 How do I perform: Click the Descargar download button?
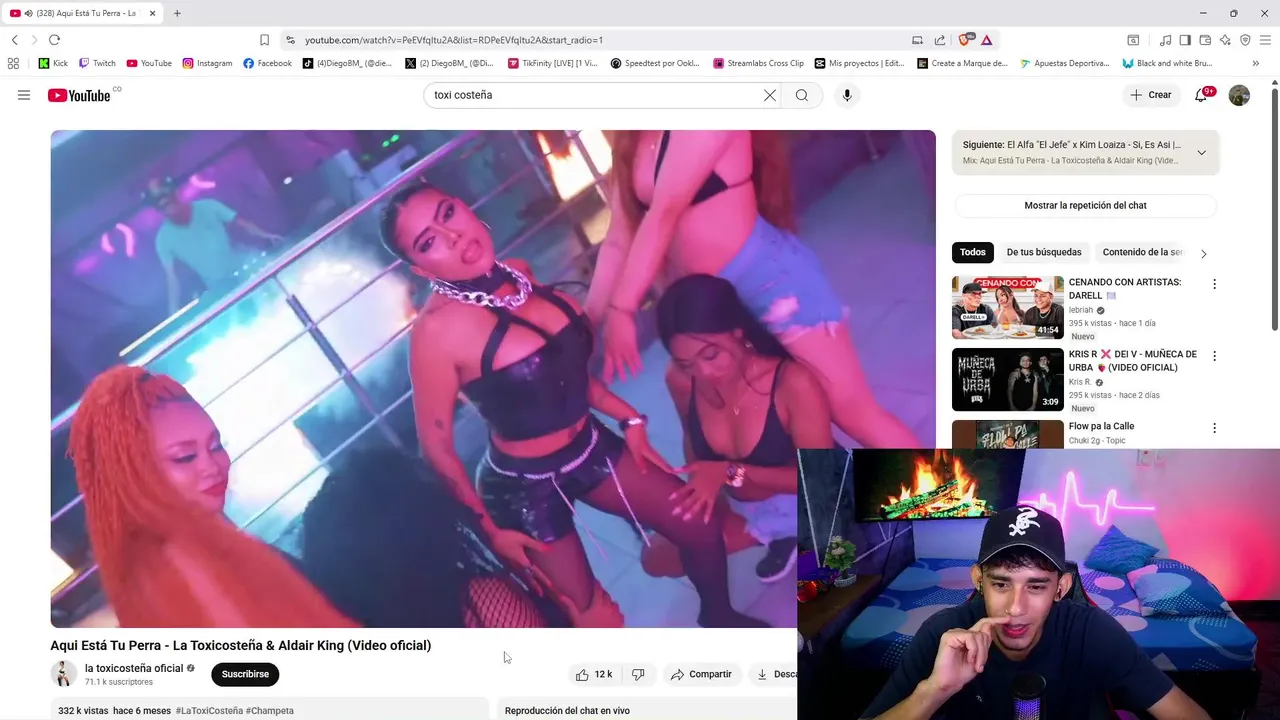(776, 674)
